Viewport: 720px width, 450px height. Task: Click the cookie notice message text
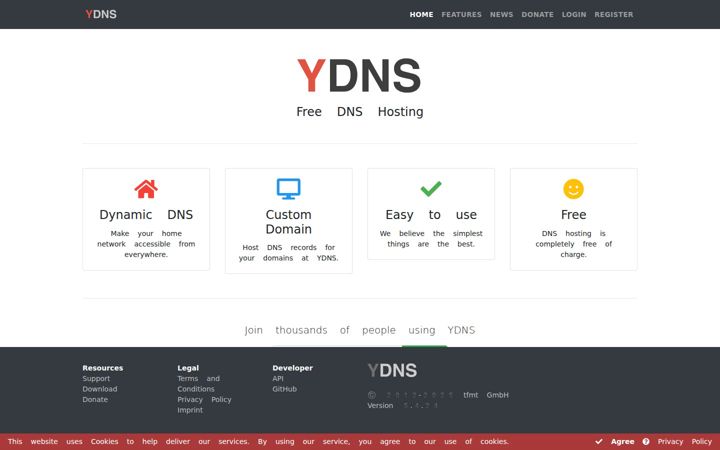pos(258,442)
